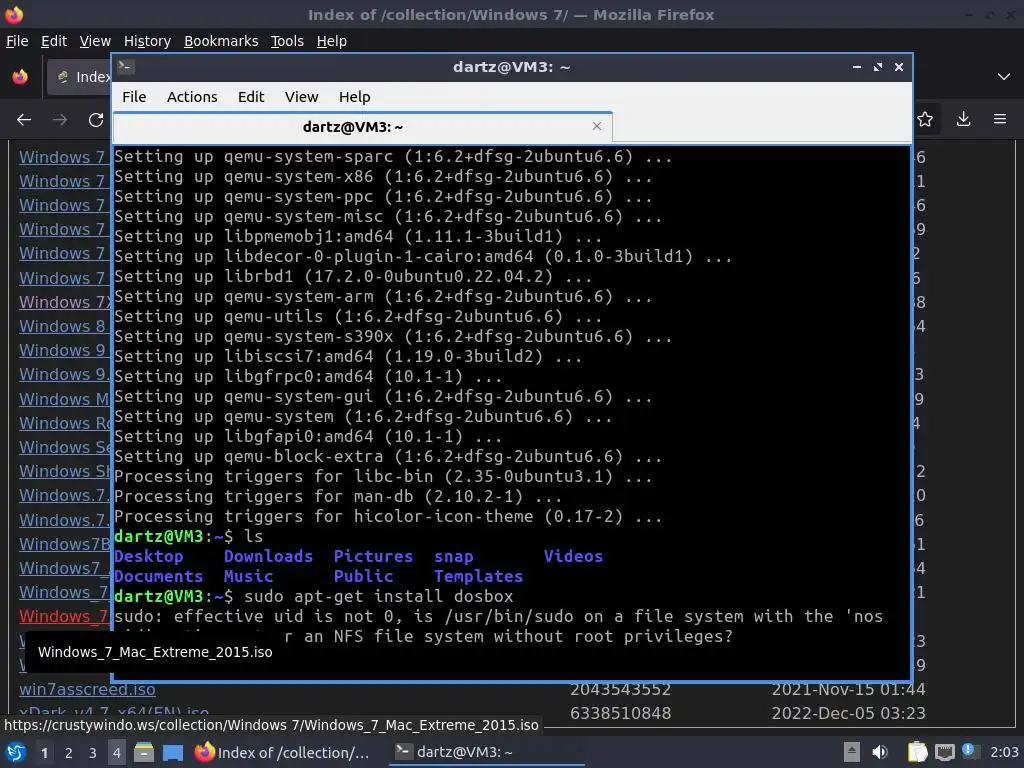Open the 'Windows Se' link in Firefox
The image size is (1024, 768).
tap(65, 447)
